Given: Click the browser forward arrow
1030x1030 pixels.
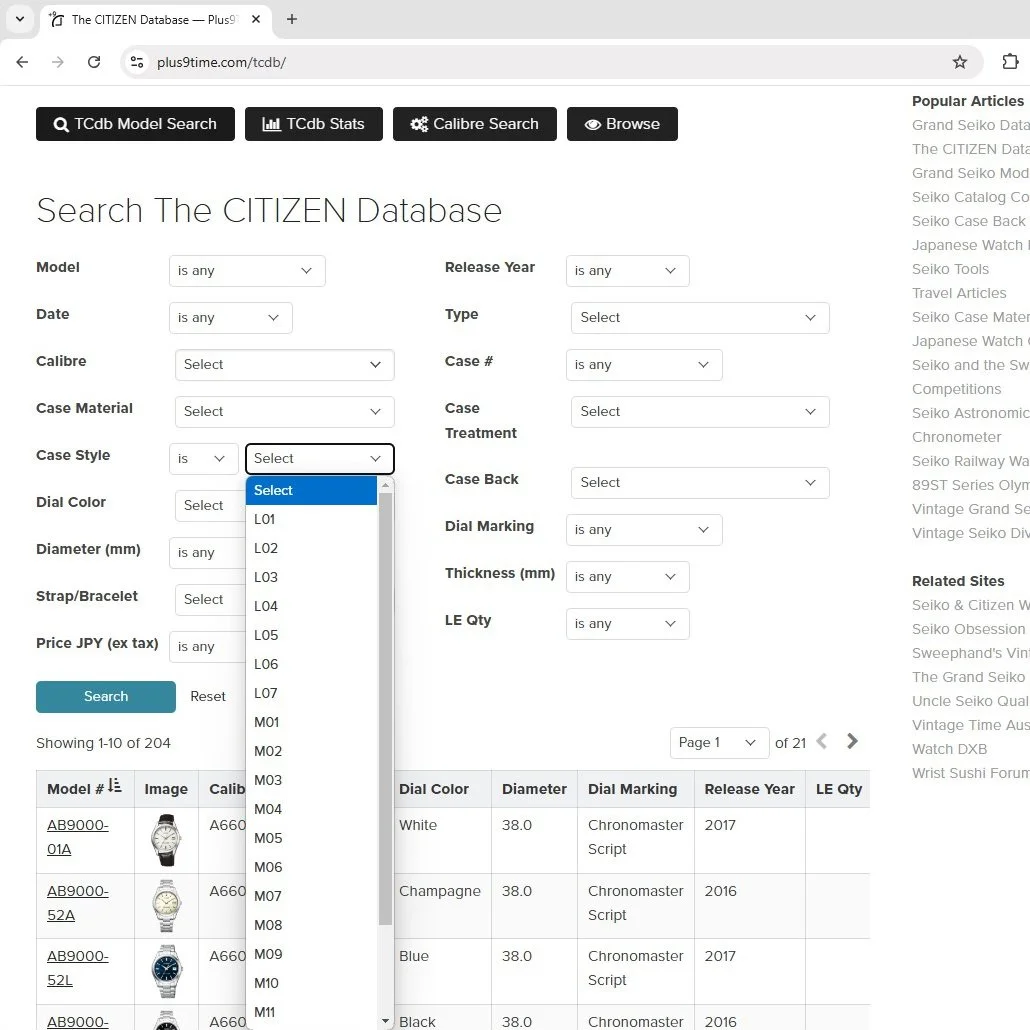Looking at the screenshot, I should pyautogui.click(x=58, y=62).
